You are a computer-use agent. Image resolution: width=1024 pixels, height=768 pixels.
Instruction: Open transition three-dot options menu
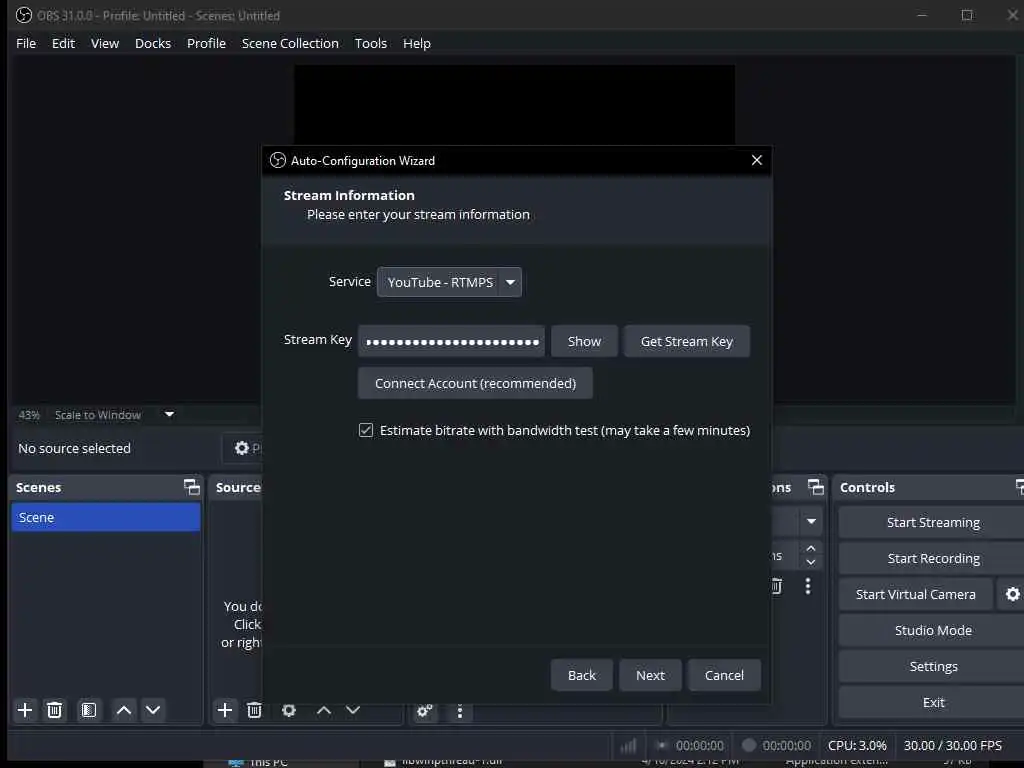pyautogui.click(x=808, y=586)
